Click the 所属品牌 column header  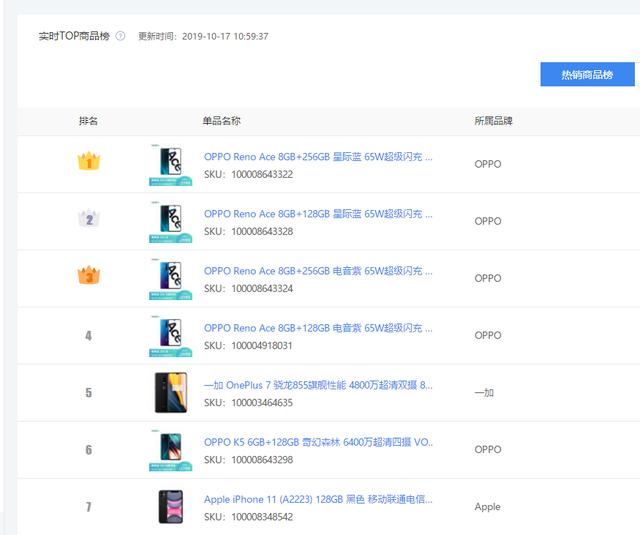click(493, 121)
